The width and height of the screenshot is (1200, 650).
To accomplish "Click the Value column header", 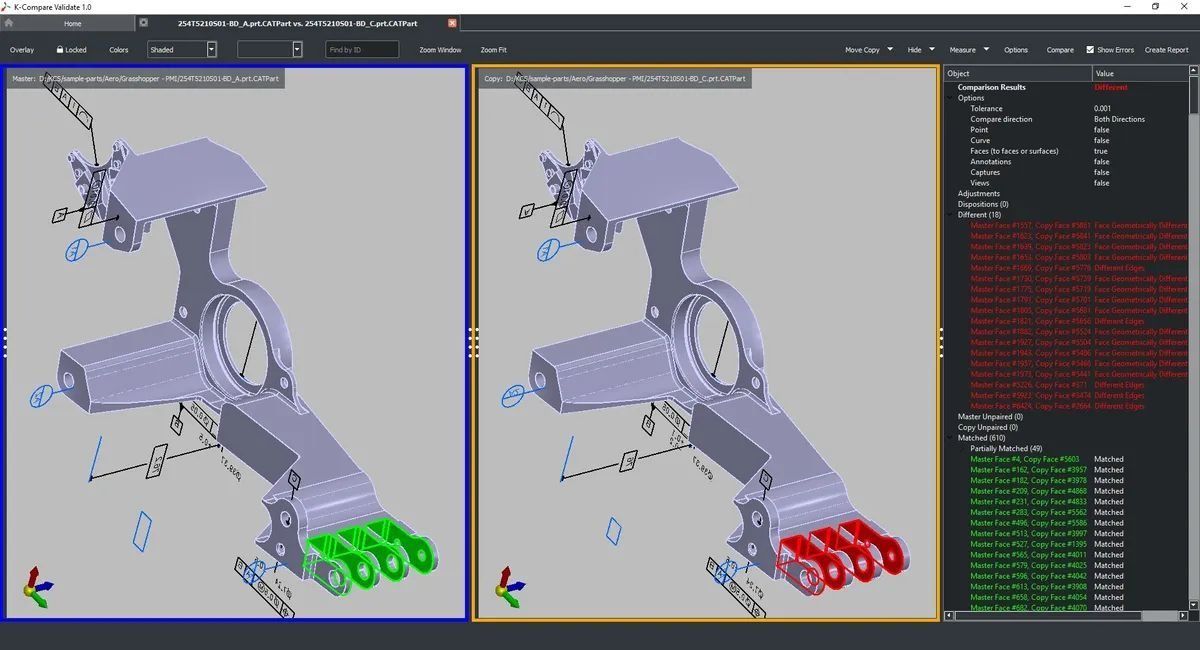I will (1139, 73).
